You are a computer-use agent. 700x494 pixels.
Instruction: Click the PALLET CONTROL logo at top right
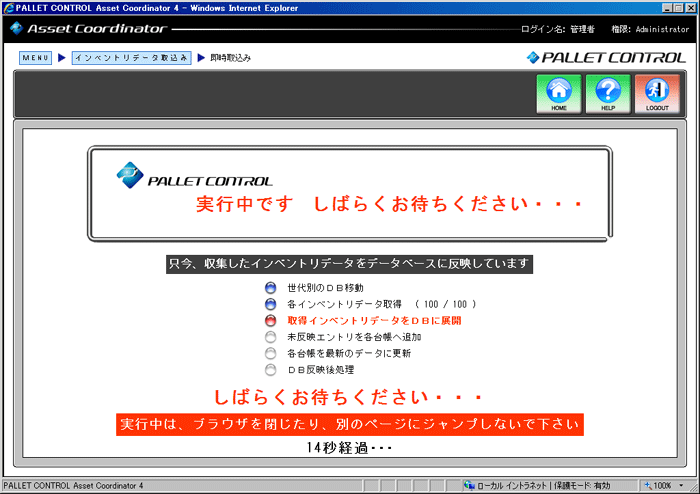[x=607, y=57]
